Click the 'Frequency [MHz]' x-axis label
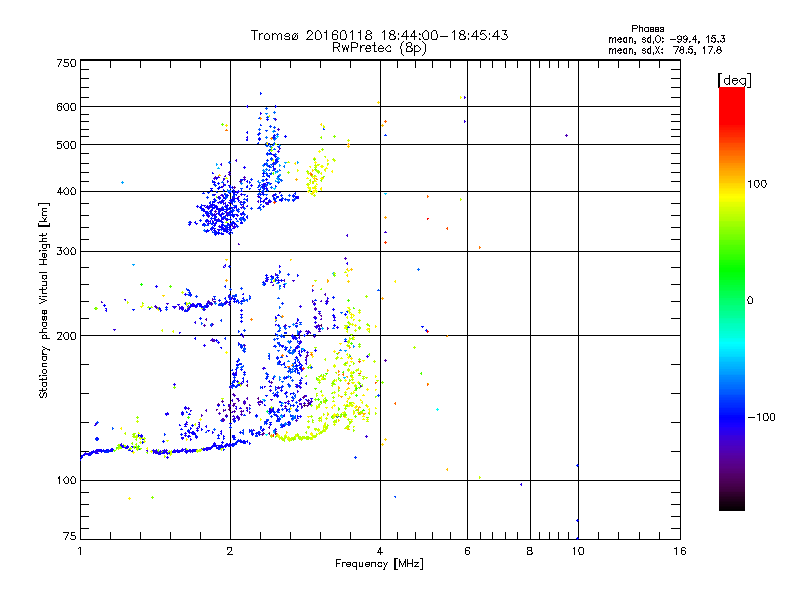This screenshot has height=600, width=800. pyautogui.click(x=379, y=563)
